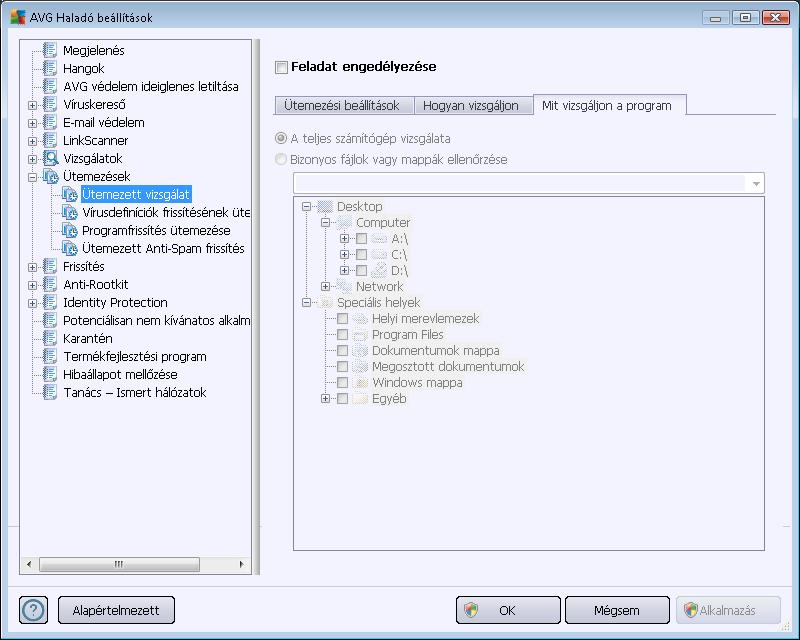Viewport: 800px width, 640px height.
Task: Expand the Network node
Action: click(326, 287)
